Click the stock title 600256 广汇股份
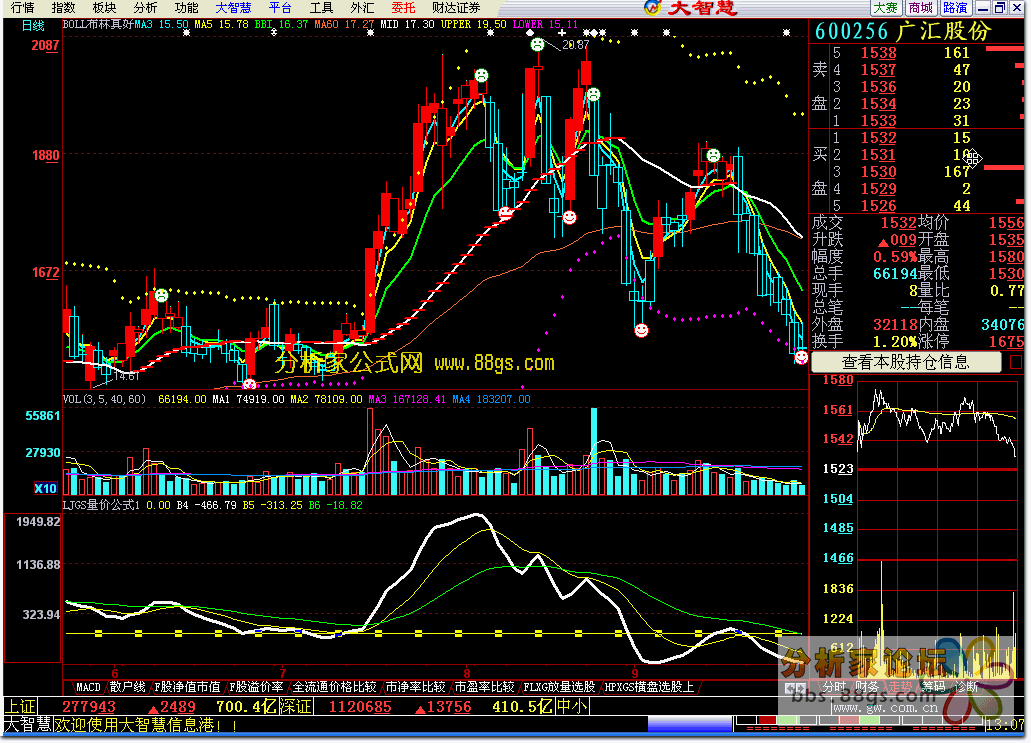 [903, 31]
